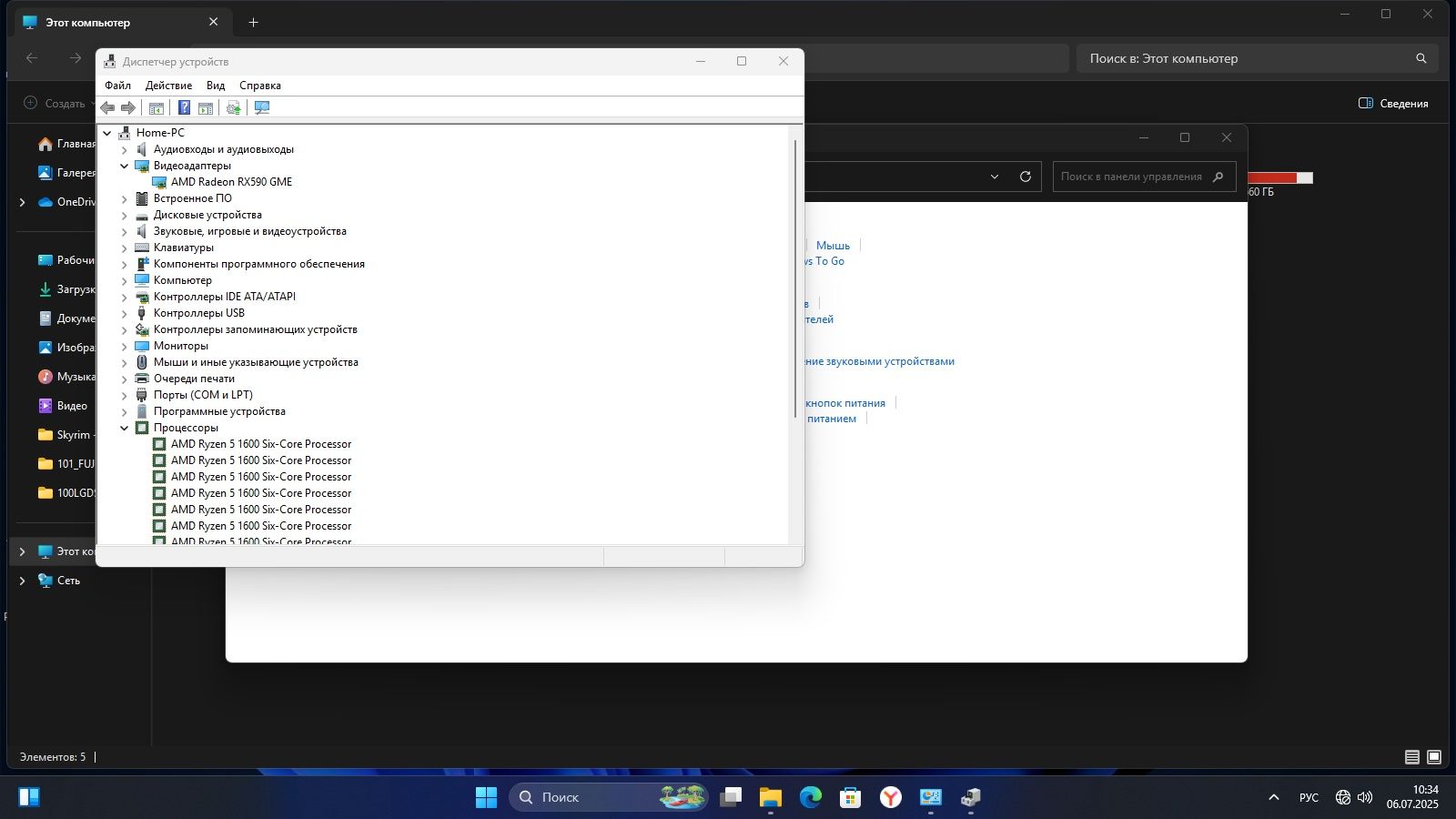The image size is (1456, 819).
Task: Open Microsoft Edge from taskbar
Action: point(810,797)
